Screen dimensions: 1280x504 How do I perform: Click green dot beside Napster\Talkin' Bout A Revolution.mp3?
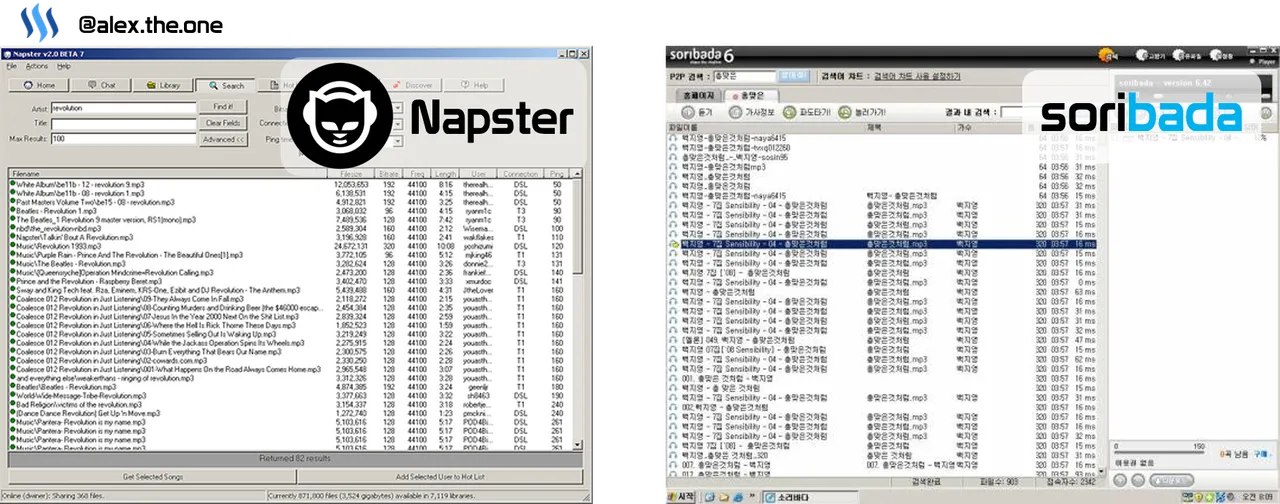[x=11, y=237]
